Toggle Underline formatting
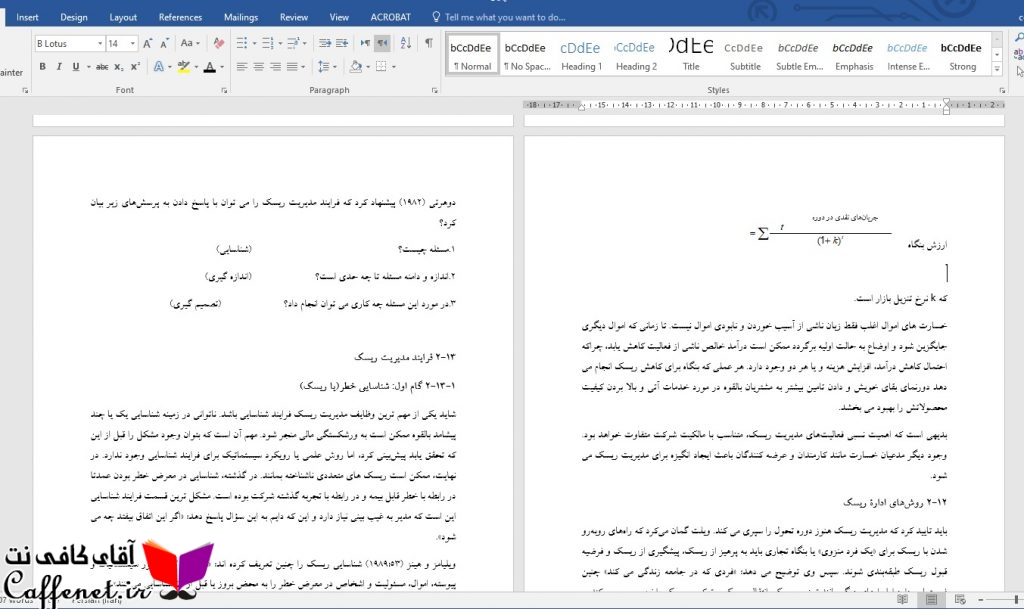The image size is (1024, 609). pyautogui.click(x=76, y=67)
